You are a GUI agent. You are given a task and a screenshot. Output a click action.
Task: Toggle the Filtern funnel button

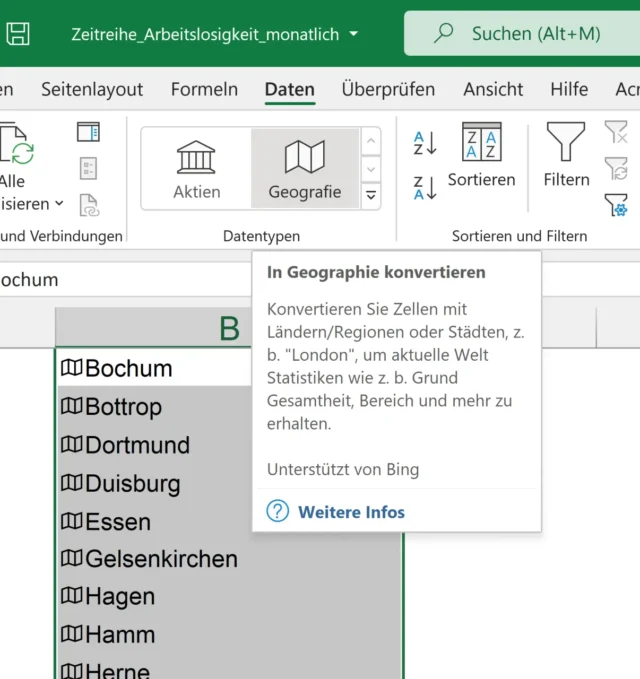pos(566,156)
